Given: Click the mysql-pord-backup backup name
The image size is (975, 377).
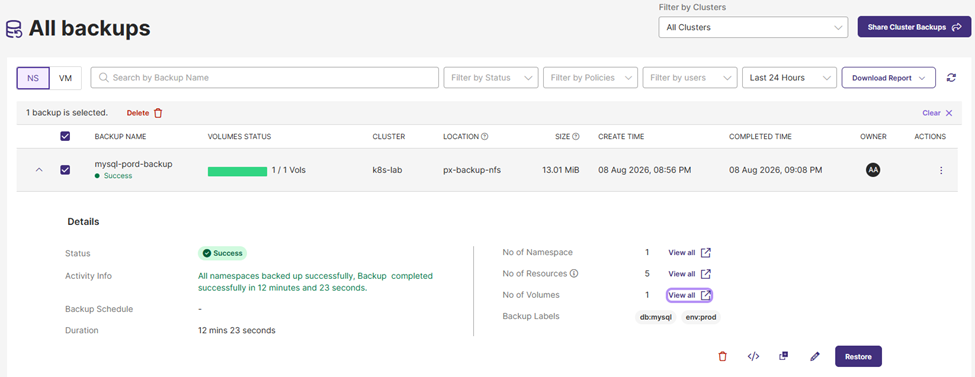Looking at the screenshot, I should tap(133, 164).
